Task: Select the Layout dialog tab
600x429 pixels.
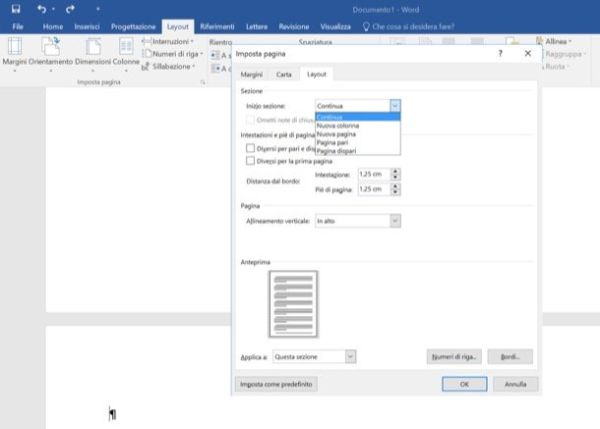Action: coord(317,74)
